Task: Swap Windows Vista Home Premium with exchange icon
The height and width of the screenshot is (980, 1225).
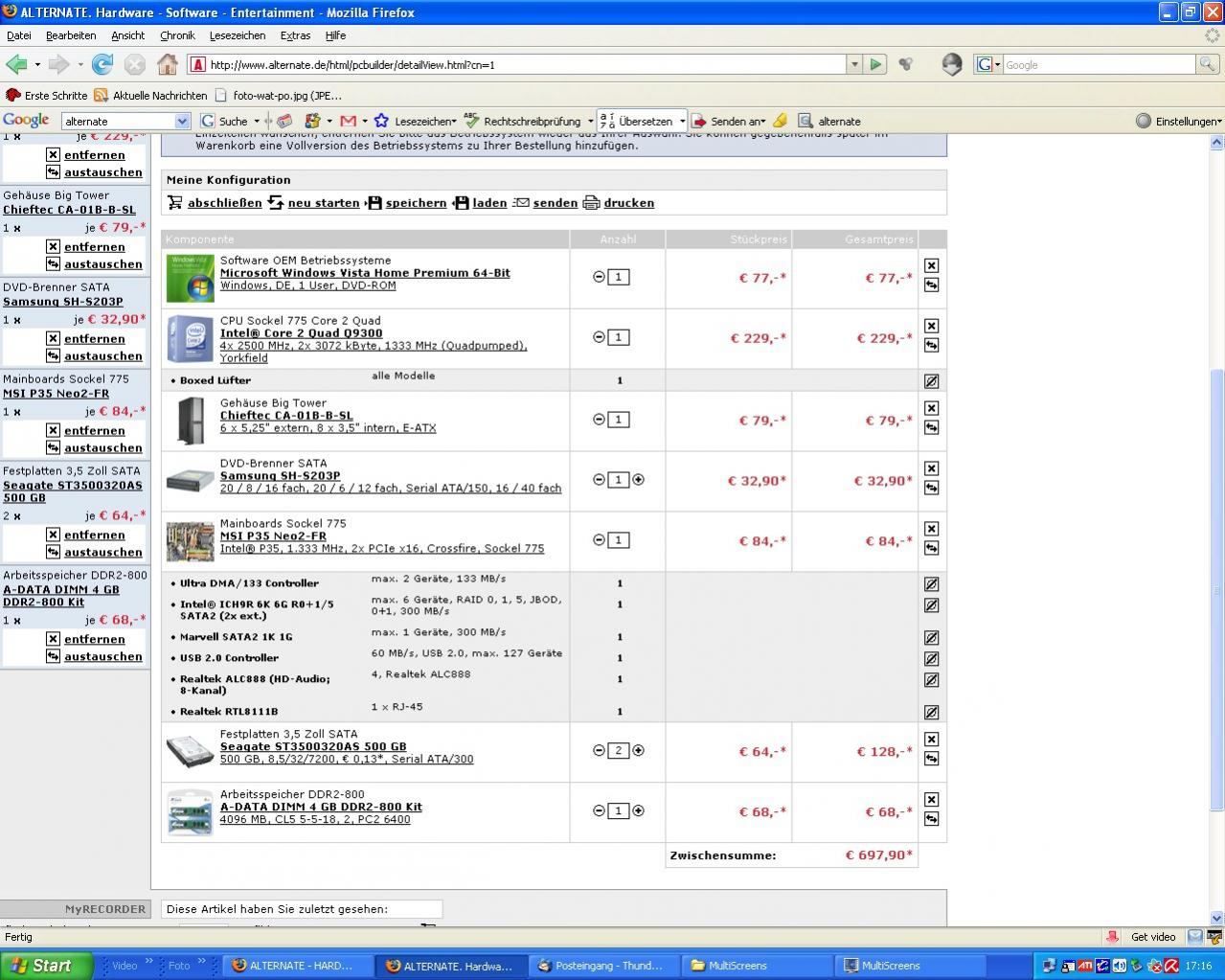Action: point(931,285)
